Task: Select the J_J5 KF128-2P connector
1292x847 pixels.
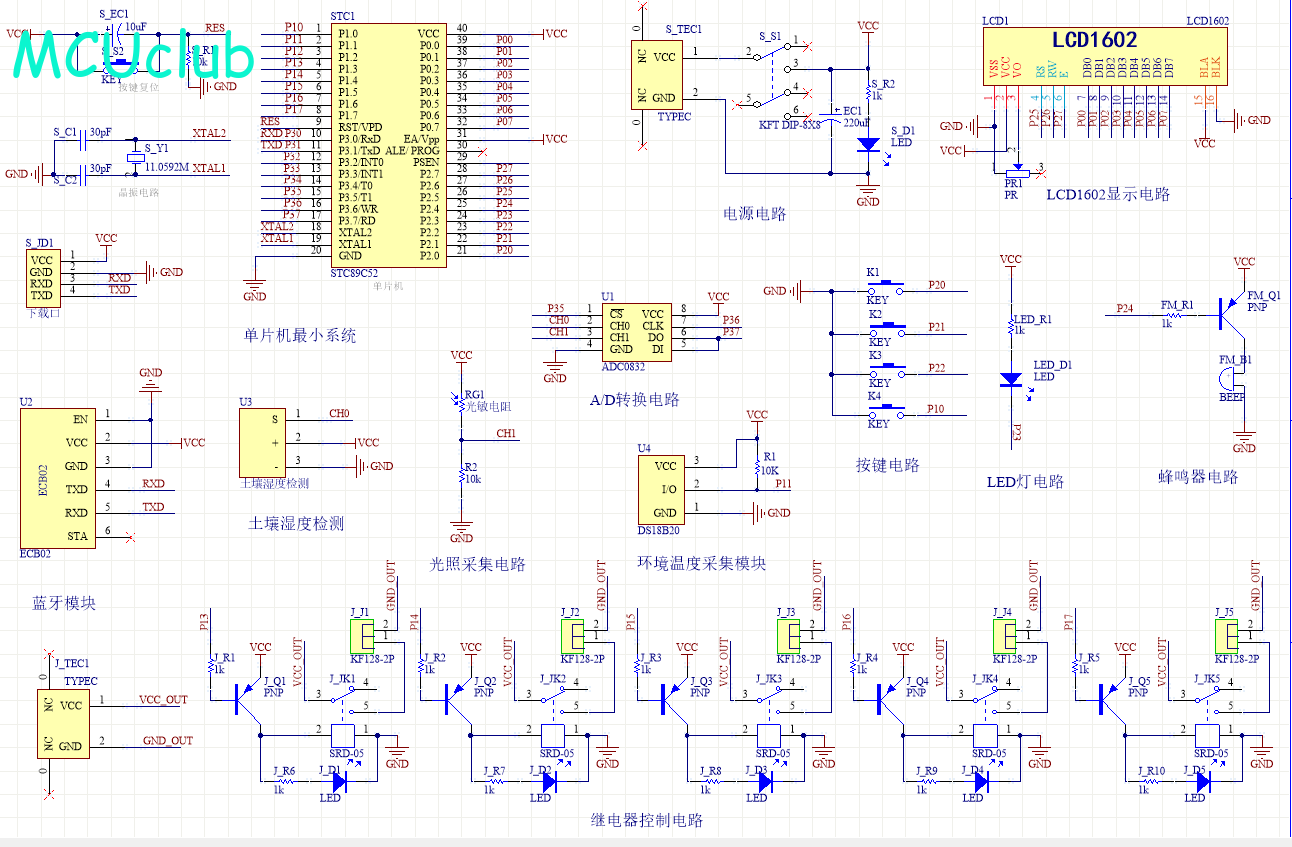Action: (x=1226, y=635)
